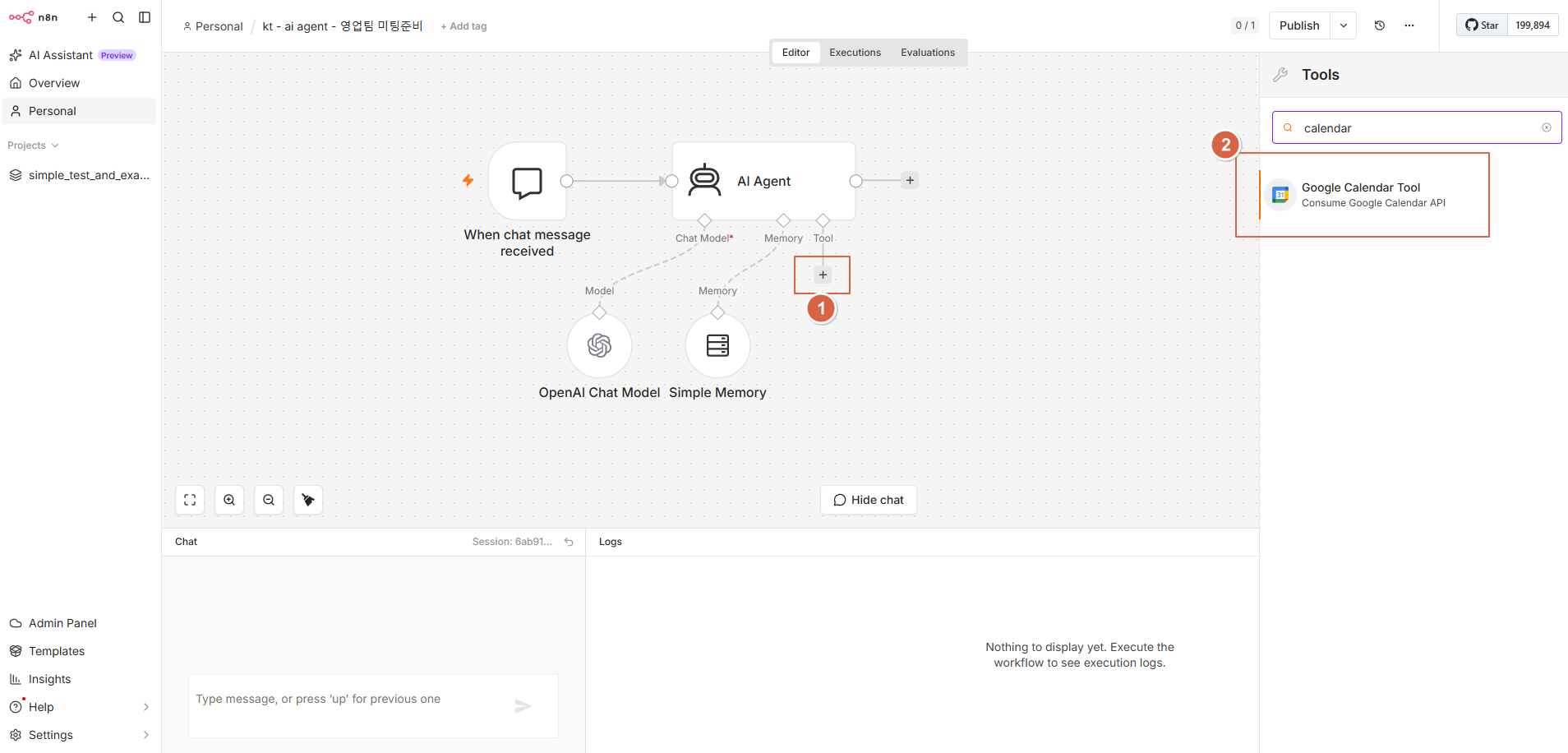Click the Publish button
The width and height of the screenshot is (1568, 753).
(1299, 25)
